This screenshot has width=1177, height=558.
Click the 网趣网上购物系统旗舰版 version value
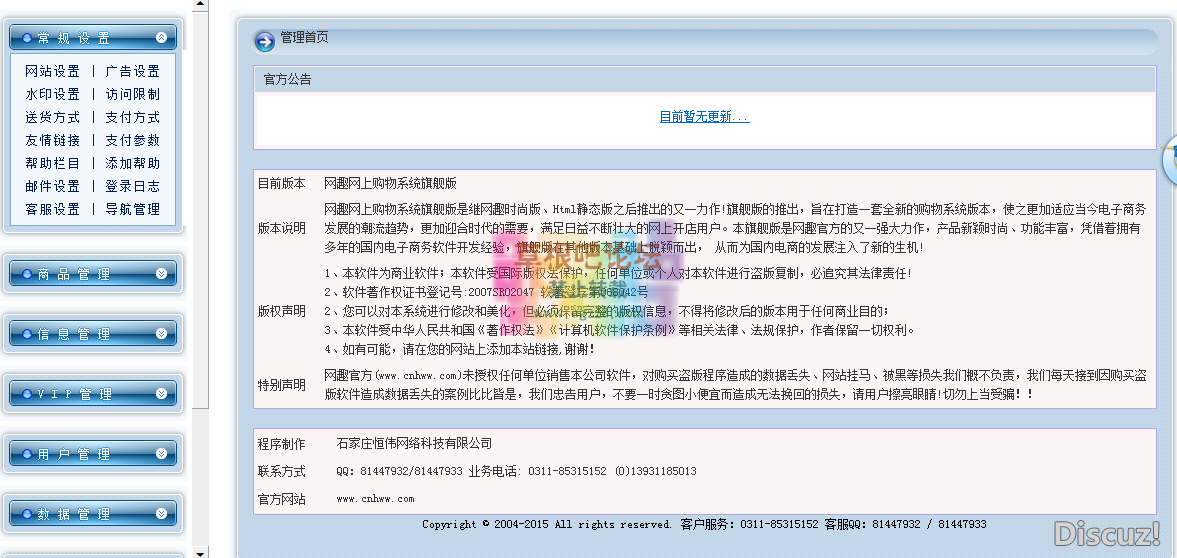(x=390, y=184)
